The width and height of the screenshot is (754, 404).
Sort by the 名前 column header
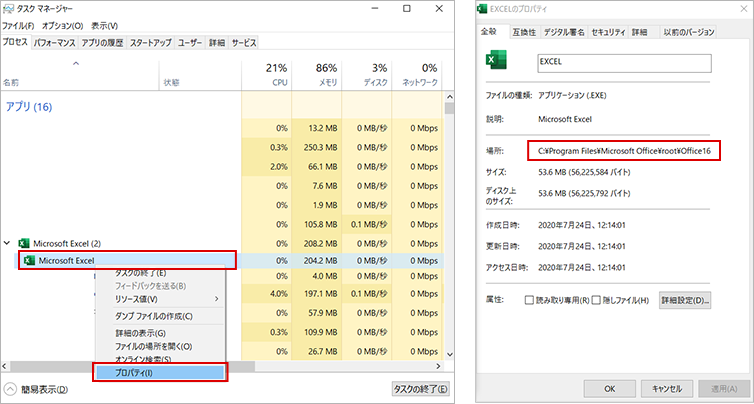pos(79,75)
